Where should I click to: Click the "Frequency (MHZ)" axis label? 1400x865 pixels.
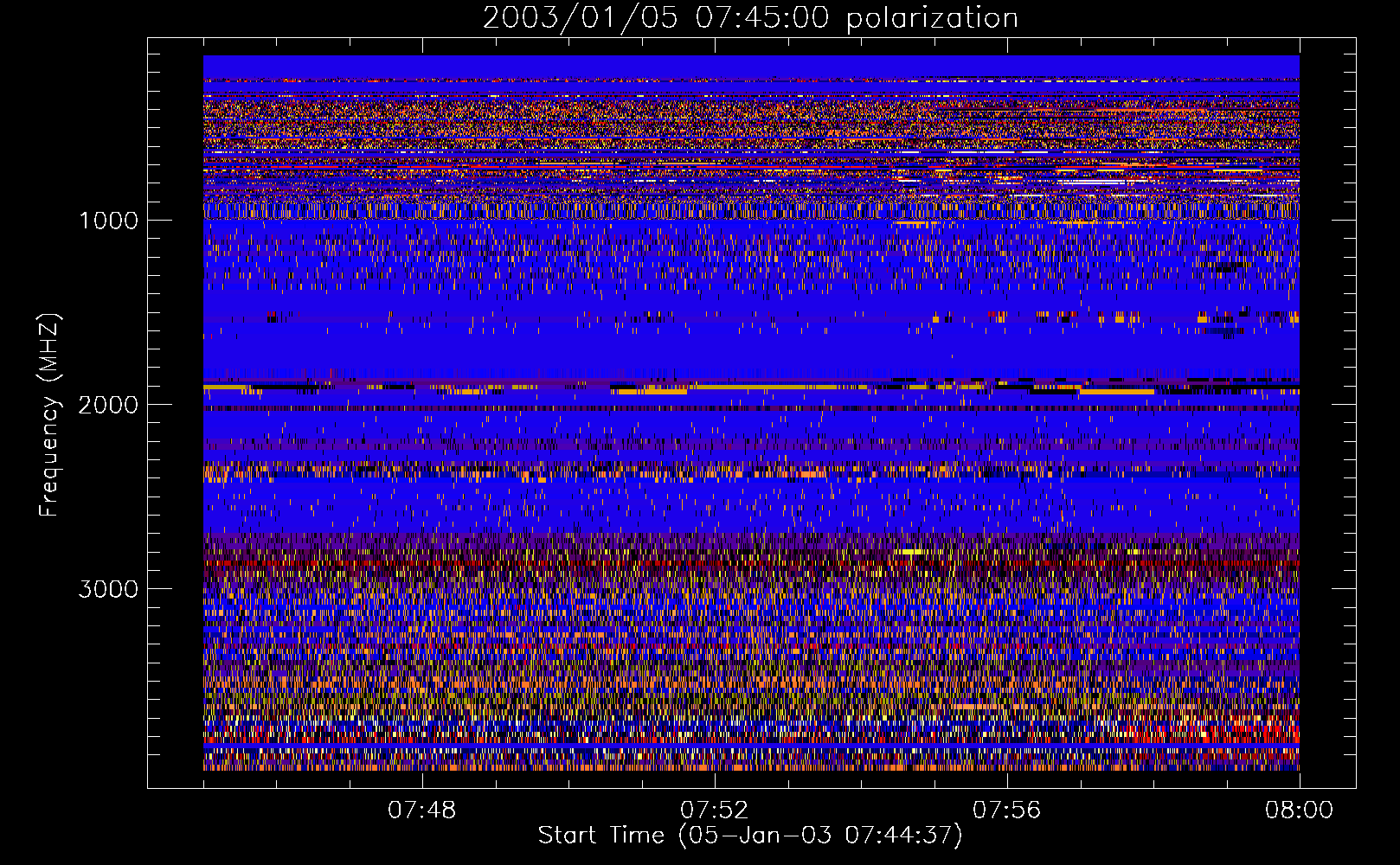(x=49, y=415)
